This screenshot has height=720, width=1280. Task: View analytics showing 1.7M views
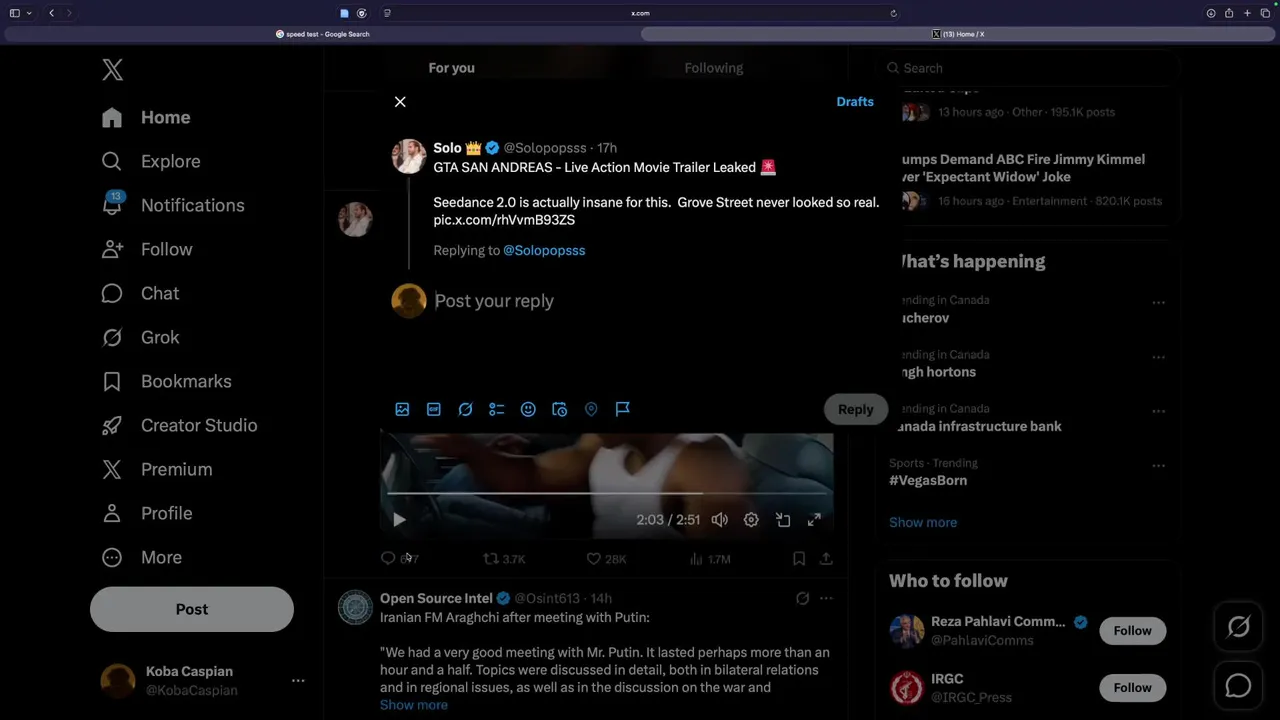tap(709, 559)
